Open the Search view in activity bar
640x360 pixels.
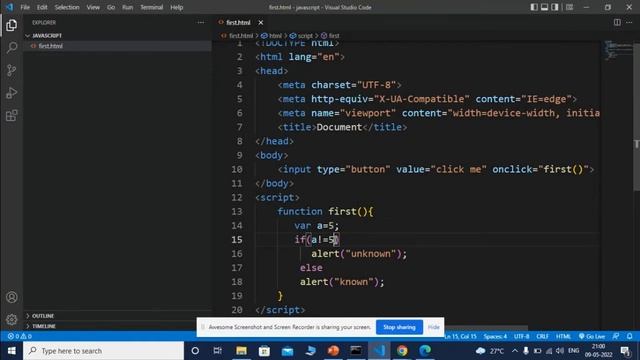pos(11,48)
